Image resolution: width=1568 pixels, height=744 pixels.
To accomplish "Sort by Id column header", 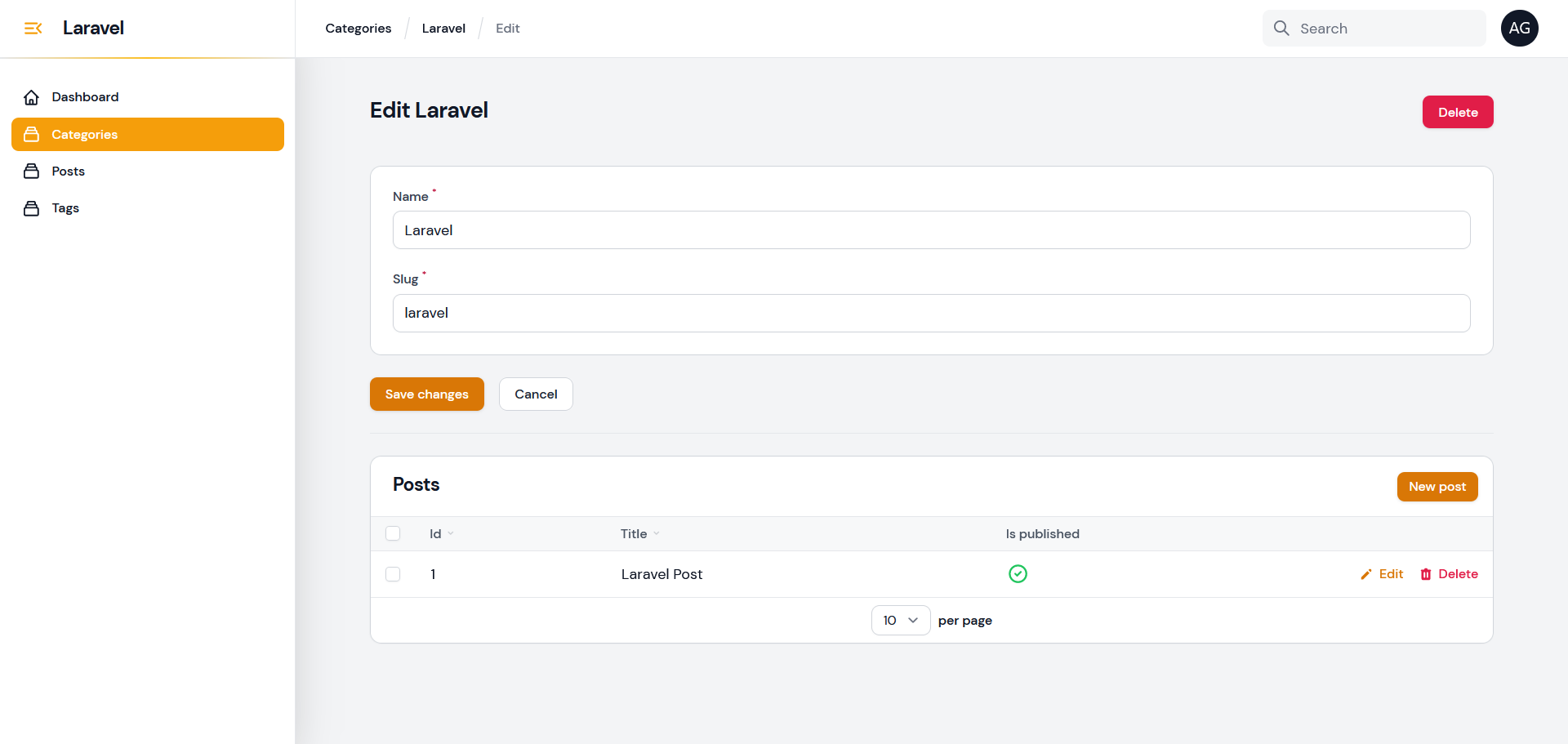I will (441, 534).
